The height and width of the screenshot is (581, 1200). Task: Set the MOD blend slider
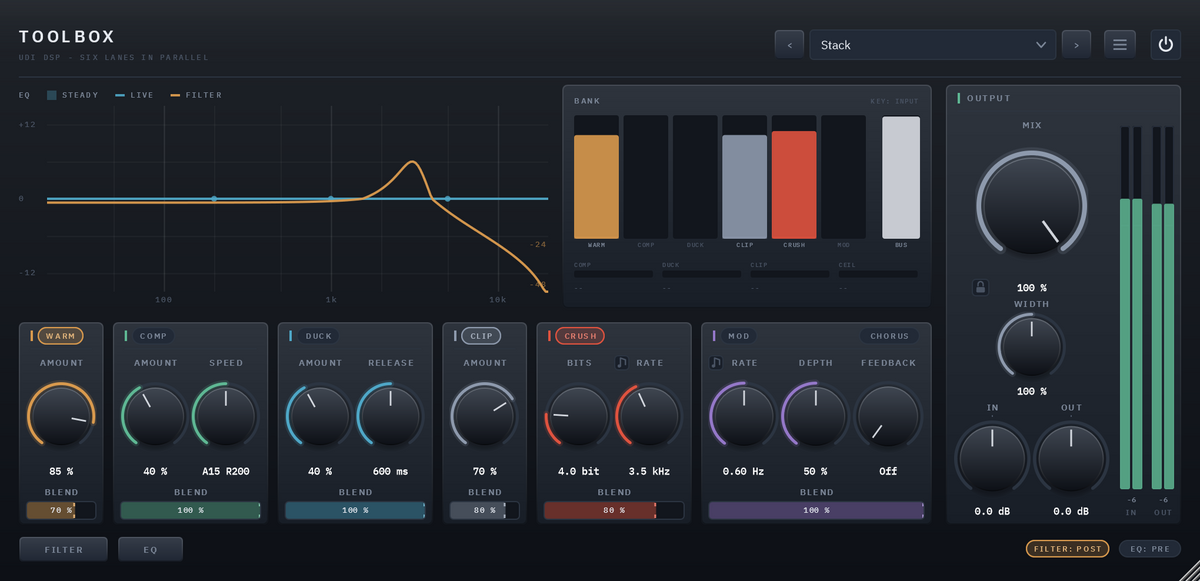(816, 510)
